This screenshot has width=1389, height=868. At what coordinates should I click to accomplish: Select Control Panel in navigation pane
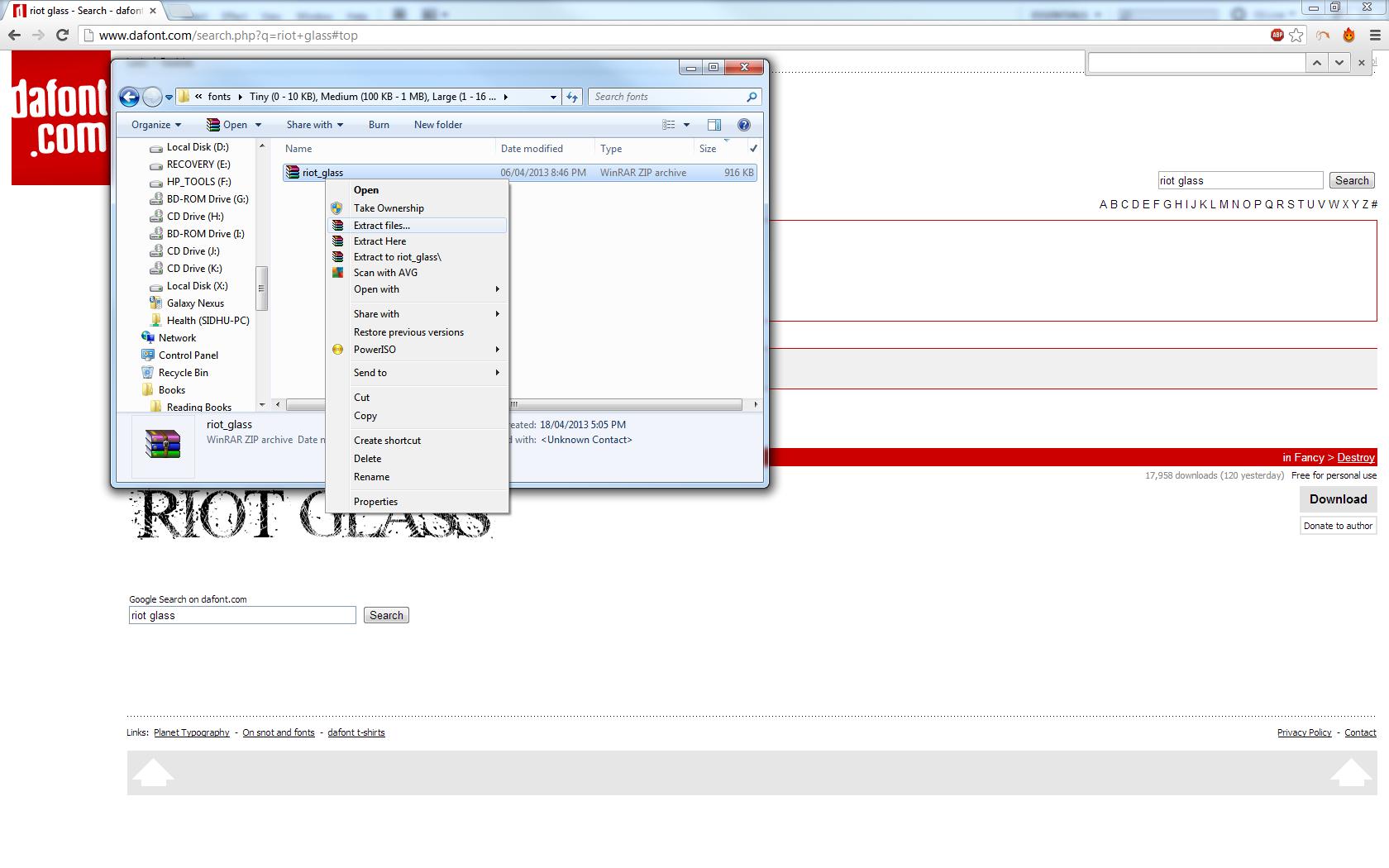tap(189, 355)
